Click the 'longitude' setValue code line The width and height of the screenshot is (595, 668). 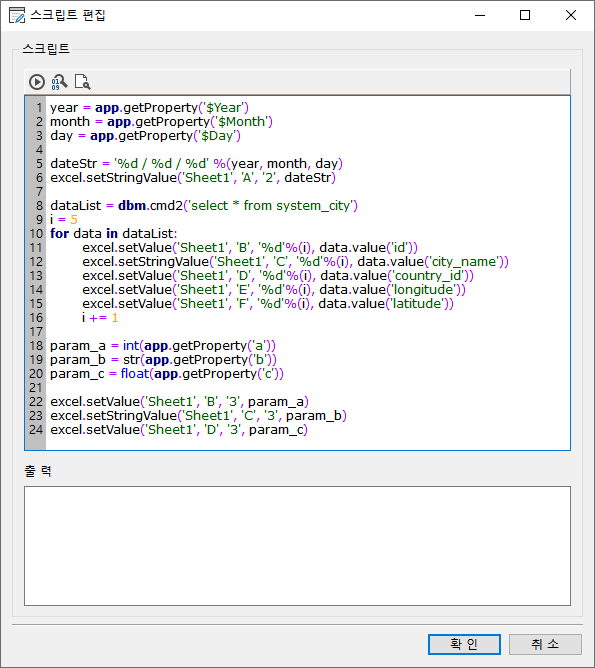point(274,290)
